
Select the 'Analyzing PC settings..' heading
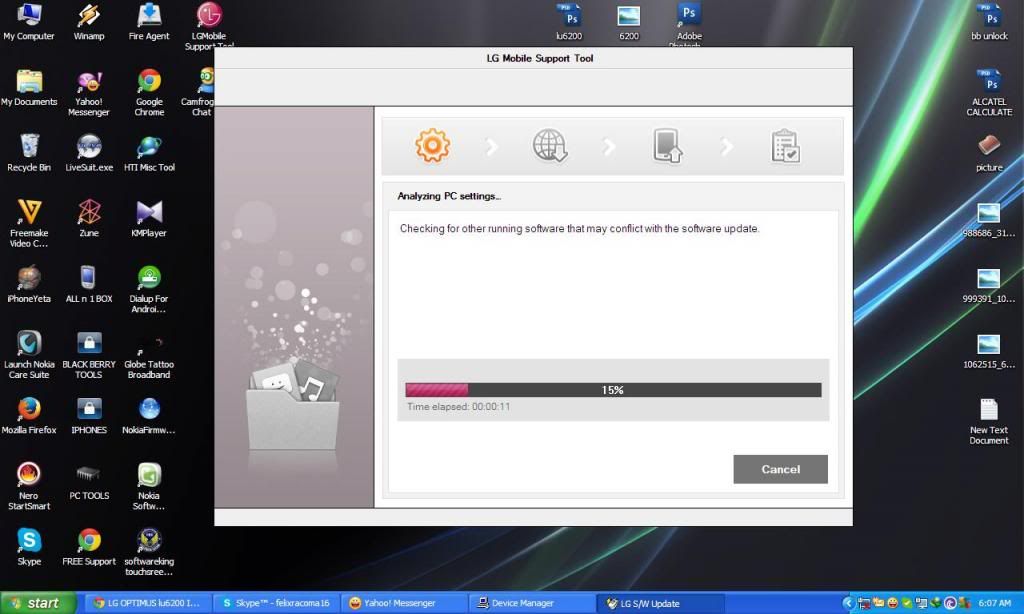449,196
